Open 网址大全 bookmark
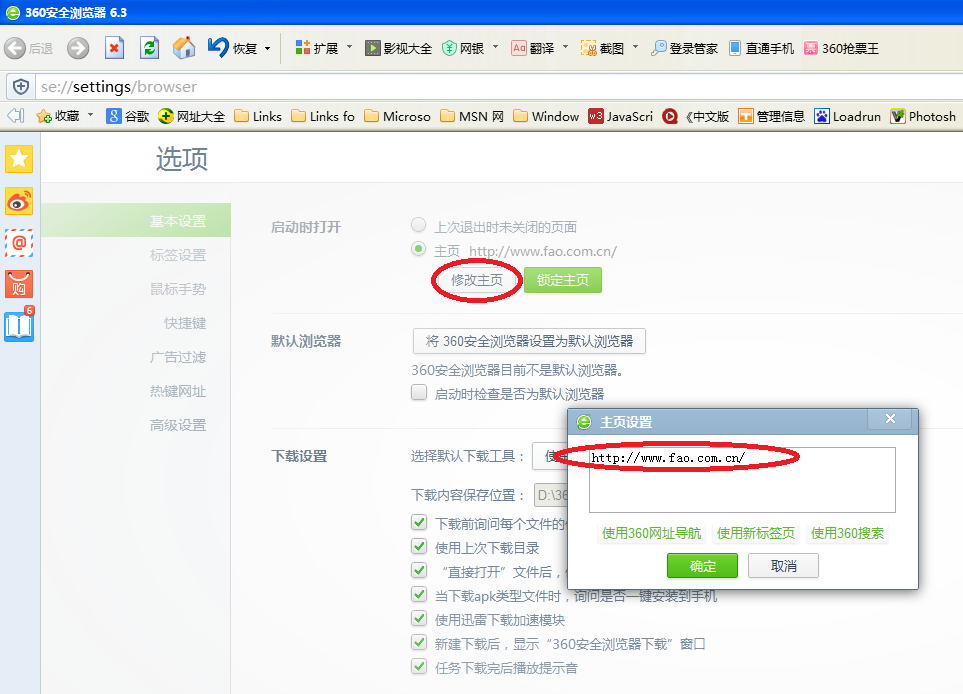Screen dimensions: 963x694 click(192, 116)
